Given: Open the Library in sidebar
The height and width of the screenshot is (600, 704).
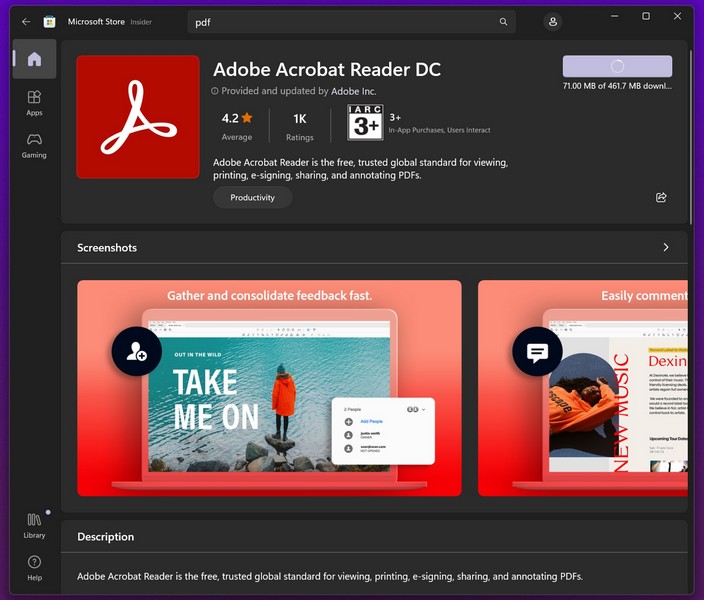Looking at the screenshot, I should coord(34,525).
